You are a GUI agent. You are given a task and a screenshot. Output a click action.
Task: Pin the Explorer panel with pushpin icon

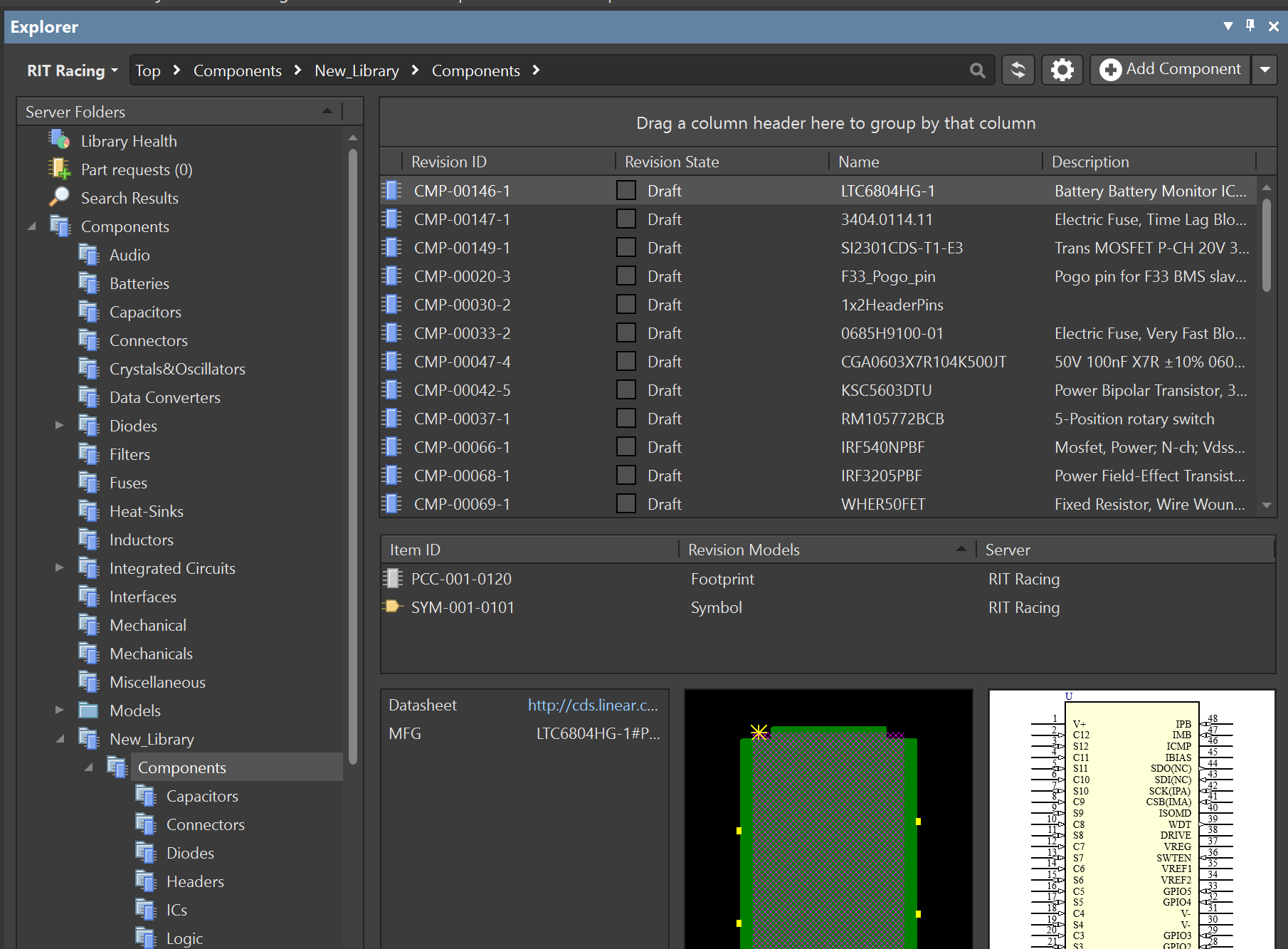click(1250, 26)
